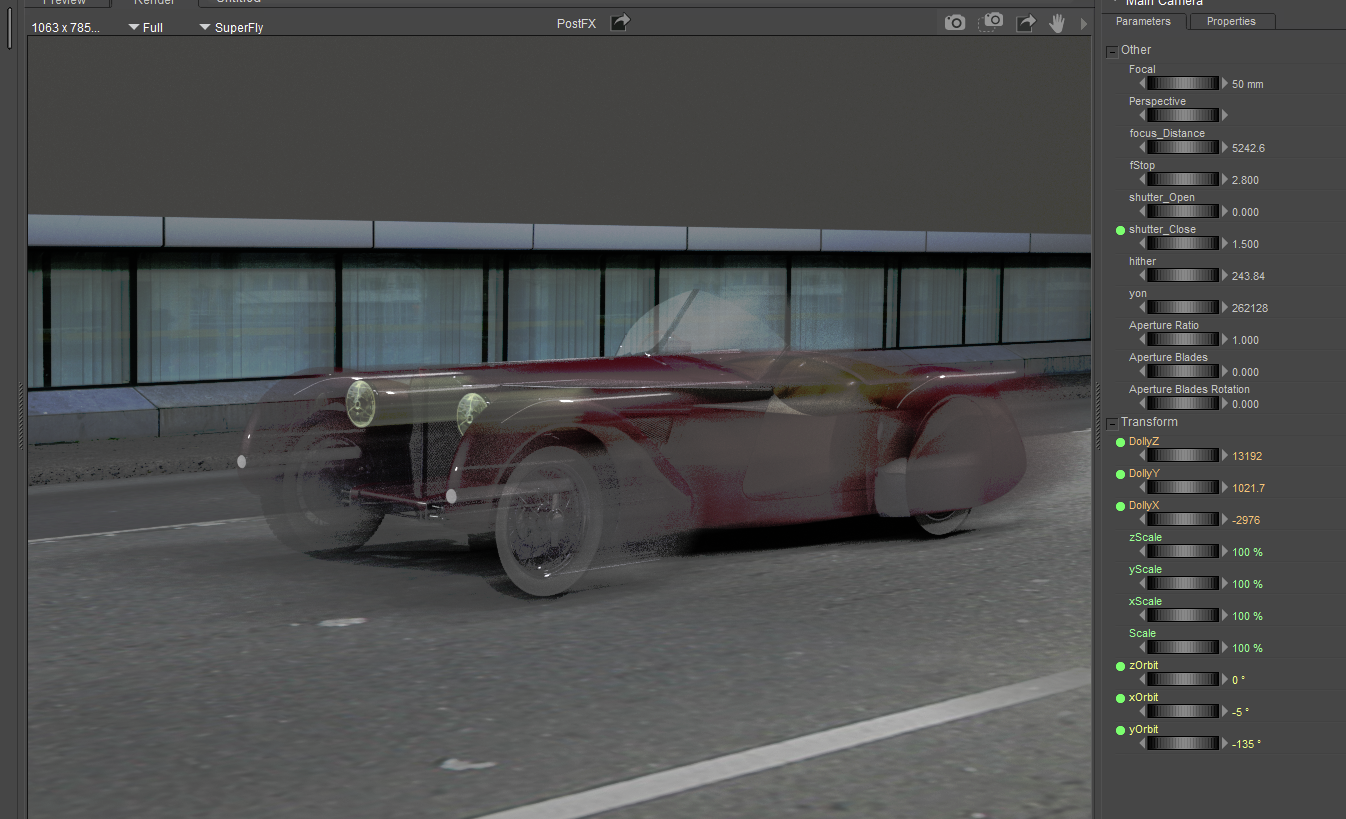This screenshot has height=819, width=1346.
Task: Click the focus_Distance dial slider
Action: (1184, 148)
